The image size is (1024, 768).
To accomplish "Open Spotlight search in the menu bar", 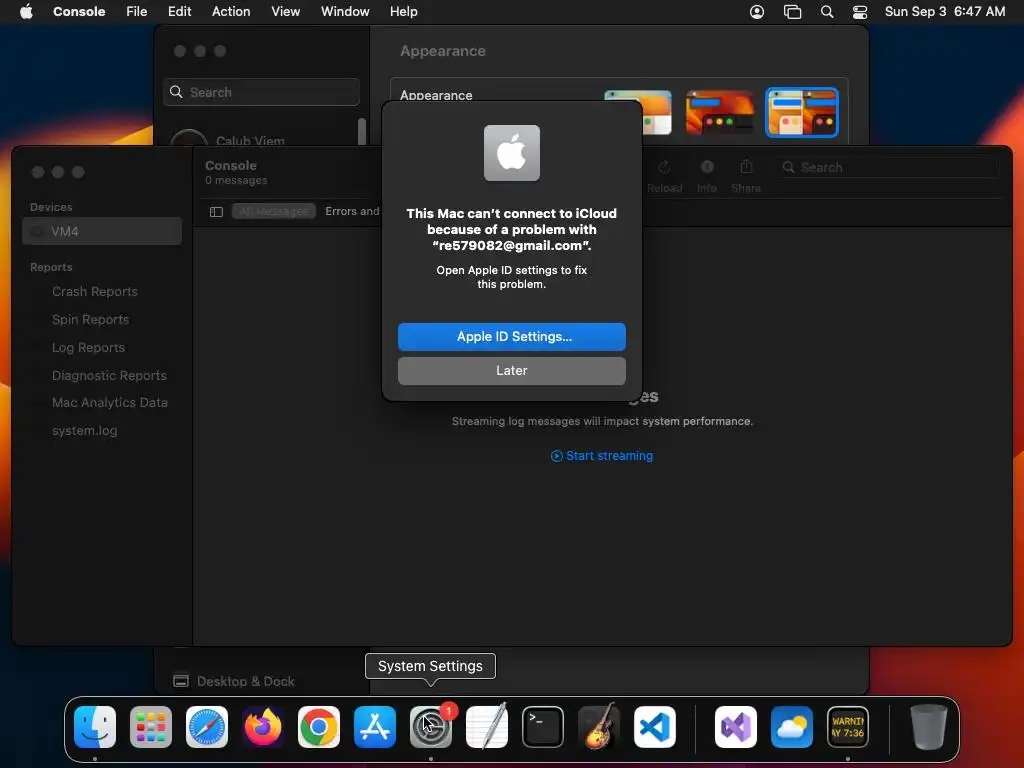I will [x=827, y=12].
